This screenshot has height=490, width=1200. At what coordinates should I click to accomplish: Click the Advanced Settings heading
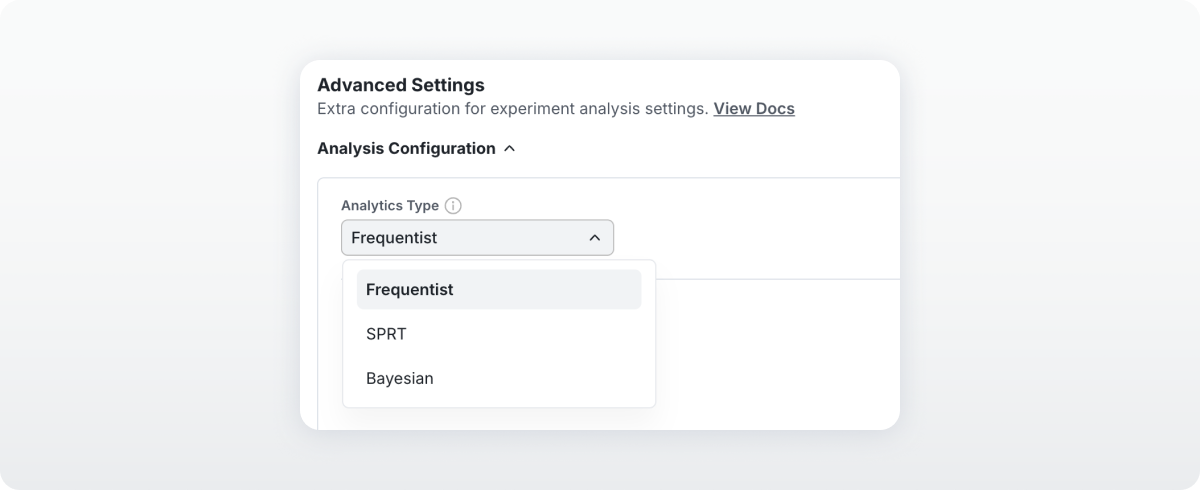coord(401,85)
